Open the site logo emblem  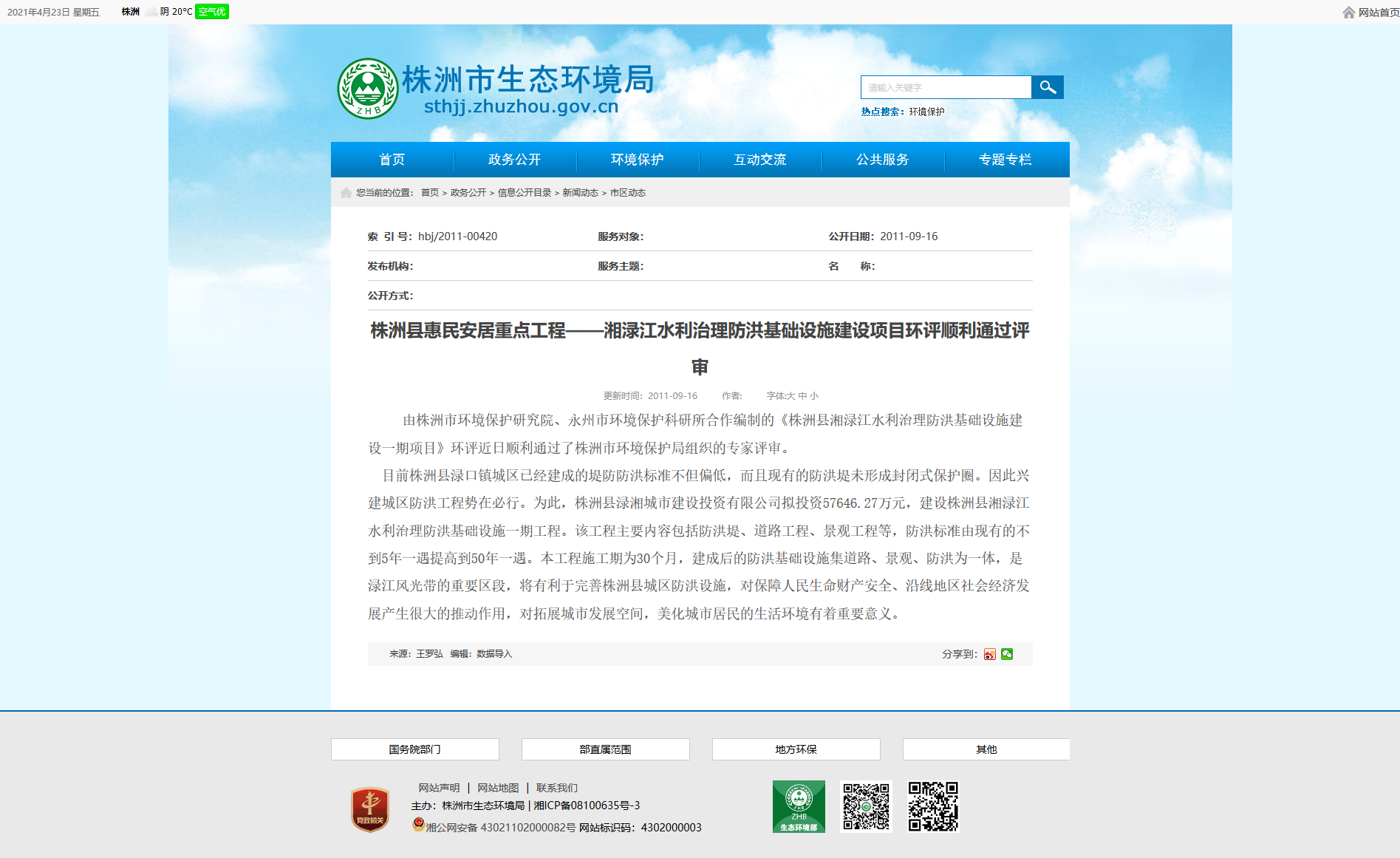(x=368, y=89)
